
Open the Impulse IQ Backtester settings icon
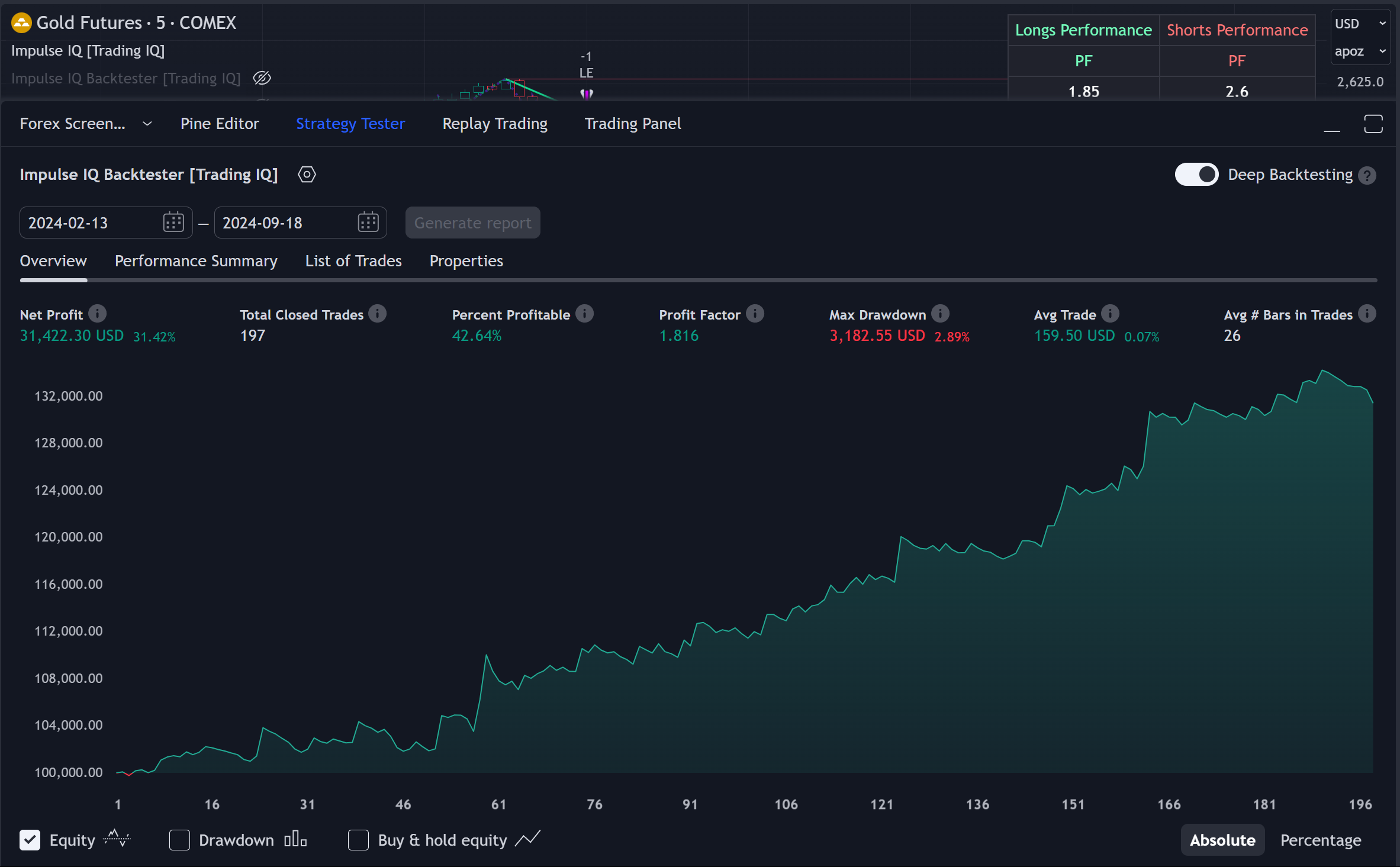pos(307,175)
